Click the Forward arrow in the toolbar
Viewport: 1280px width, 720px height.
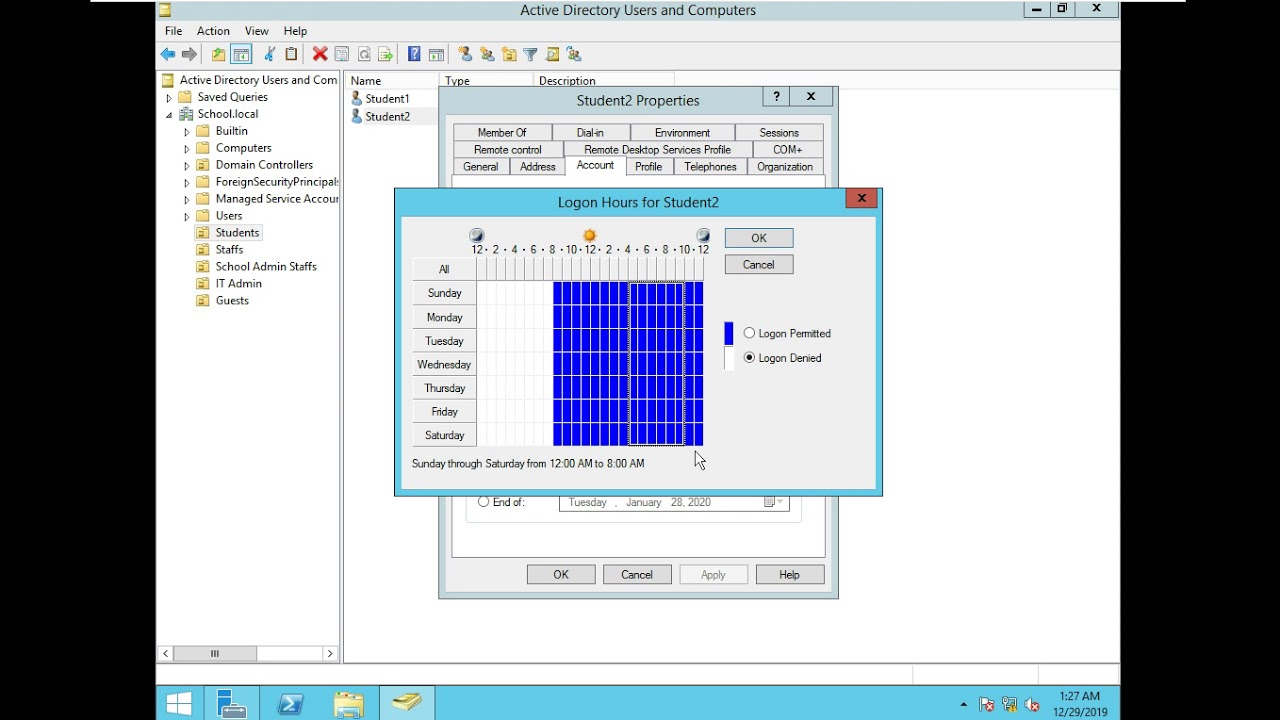(189, 54)
